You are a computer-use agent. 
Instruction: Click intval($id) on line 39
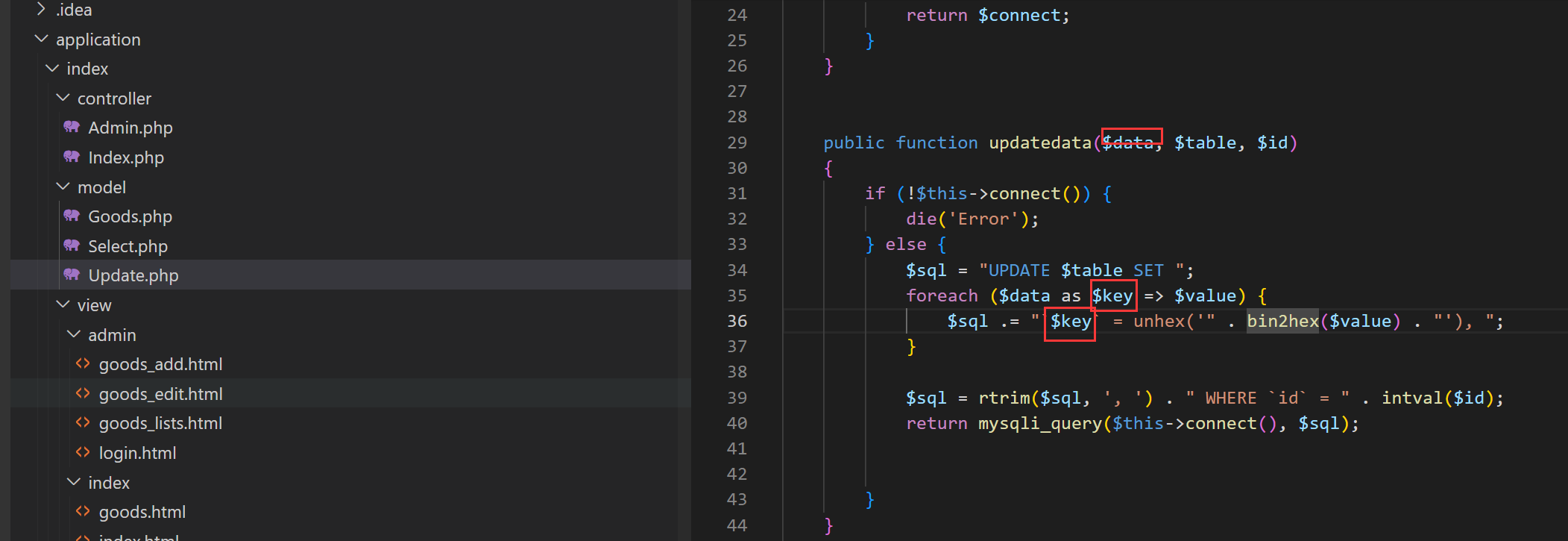tap(1438, 398)
